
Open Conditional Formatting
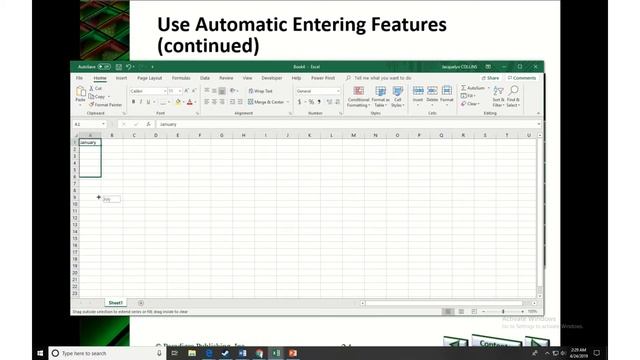358,97
